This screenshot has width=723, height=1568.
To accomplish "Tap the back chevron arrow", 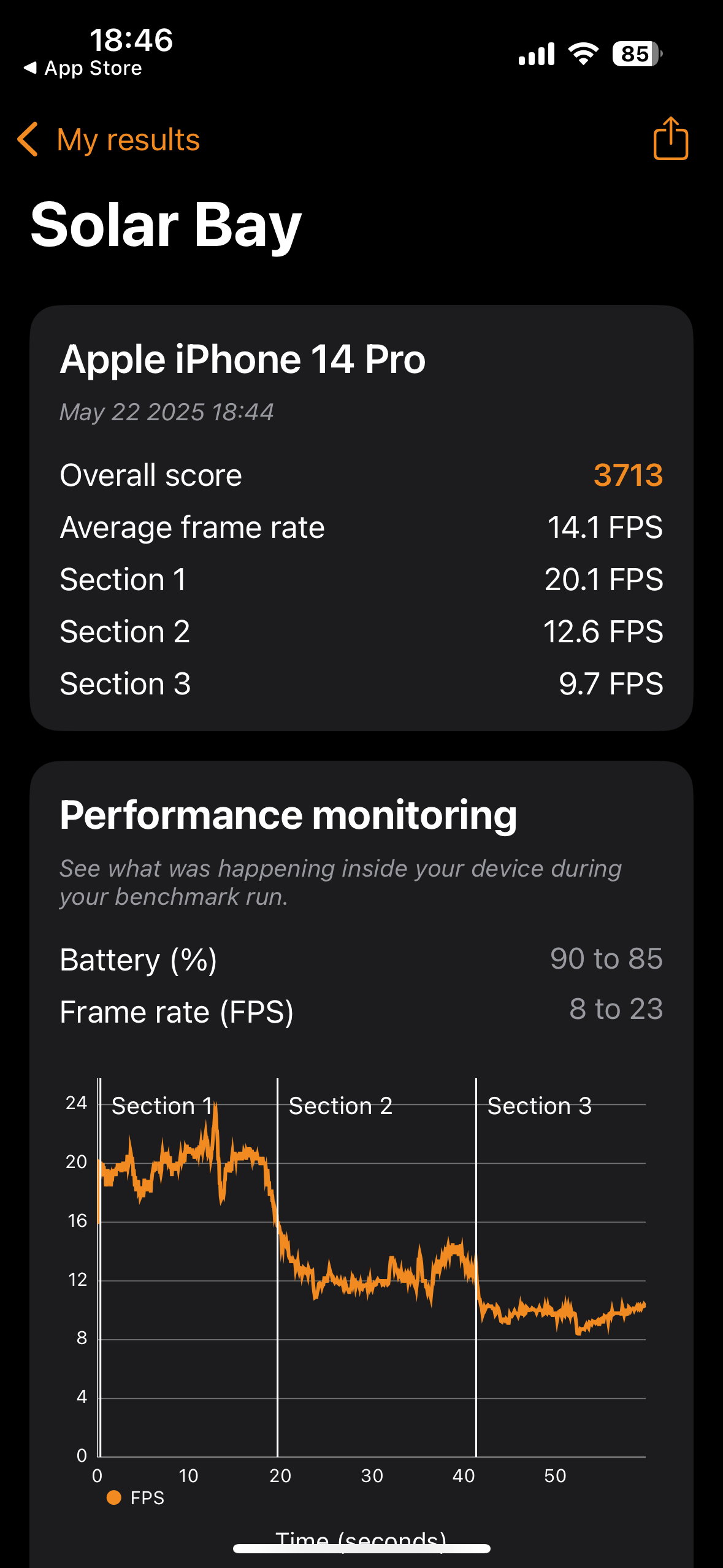I will [x=28, y=139].
